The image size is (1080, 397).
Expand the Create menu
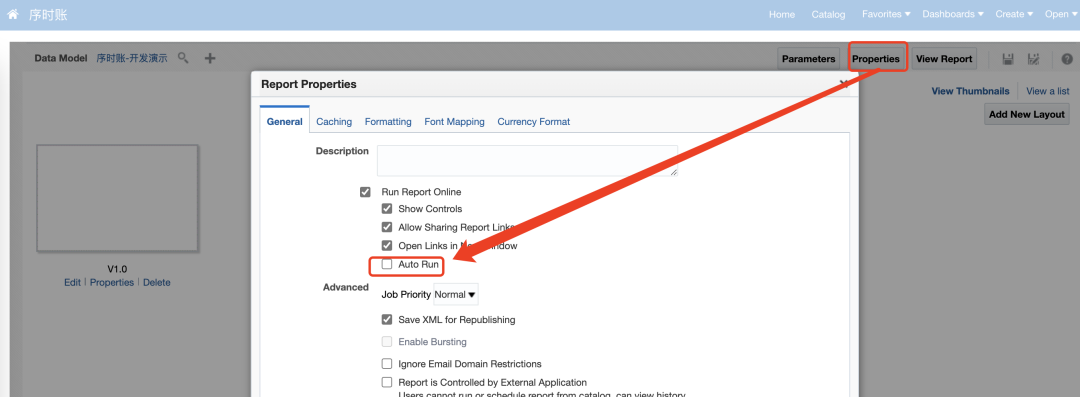pyautogui.click(x=1014, y=14)
